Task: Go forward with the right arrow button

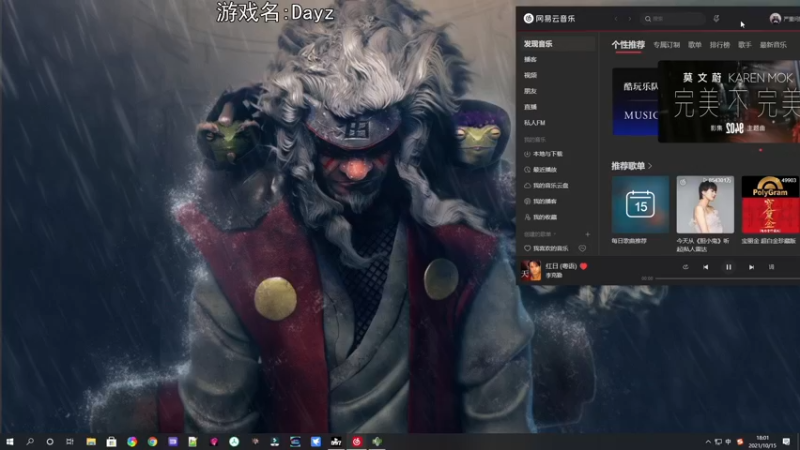Action: (630, 19)
